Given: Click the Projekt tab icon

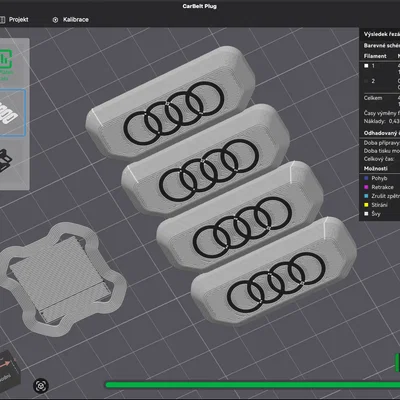Looking at the screenshot, I should click(x=2, y=20).
